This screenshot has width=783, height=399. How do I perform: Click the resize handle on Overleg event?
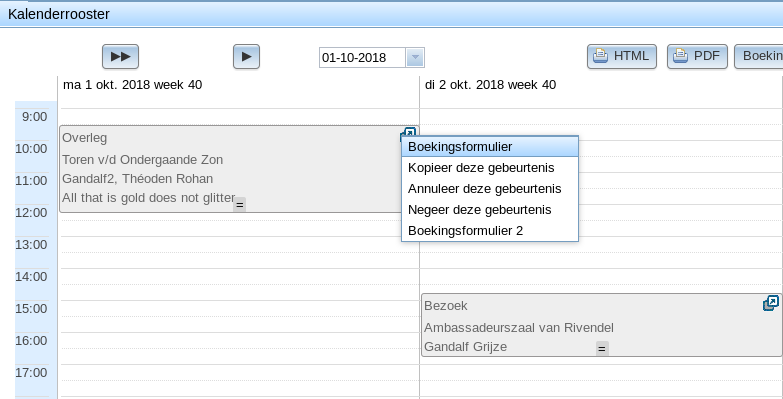(240, 204)
